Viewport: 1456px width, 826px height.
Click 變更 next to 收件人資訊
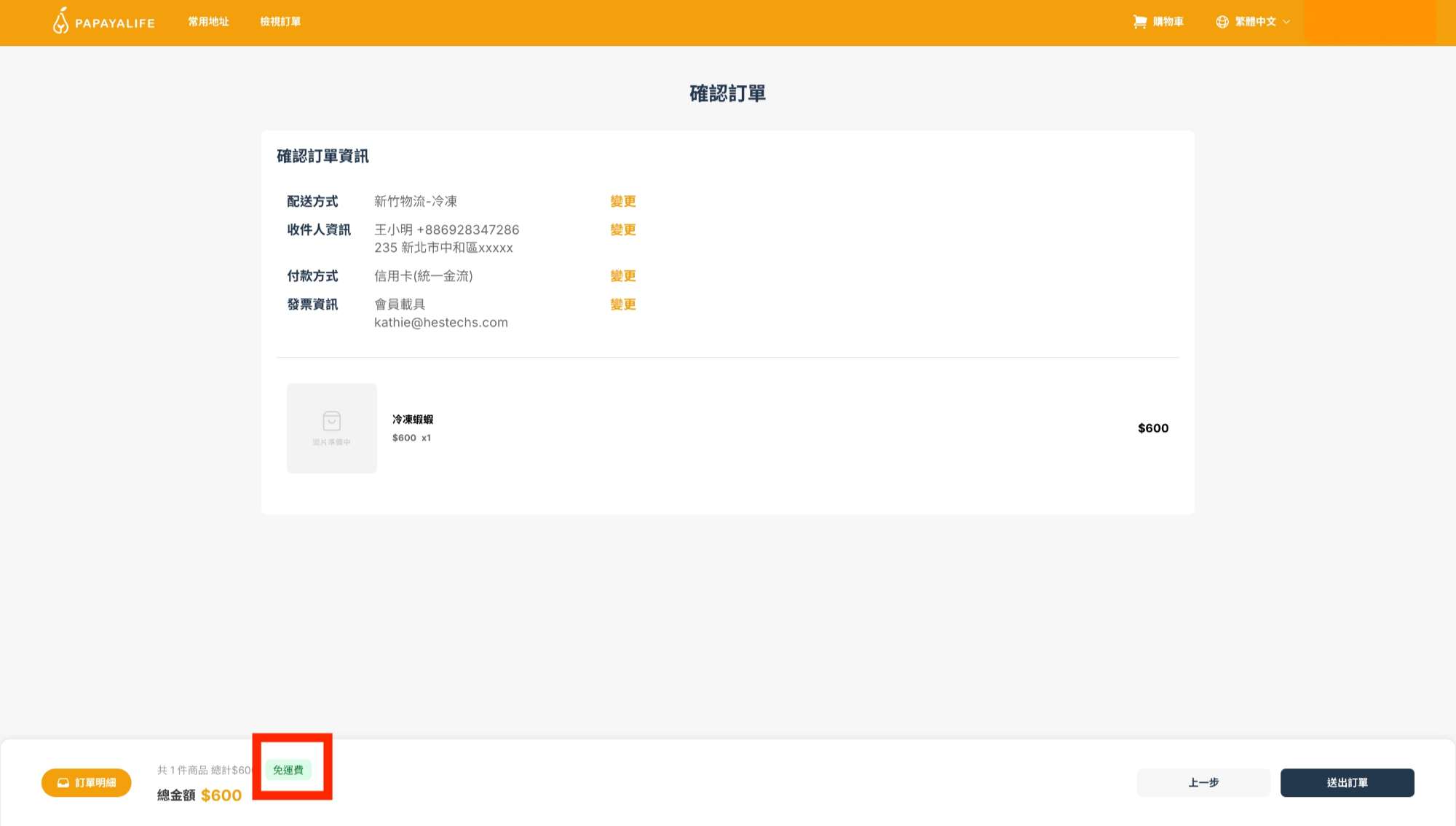click(623, 229)
